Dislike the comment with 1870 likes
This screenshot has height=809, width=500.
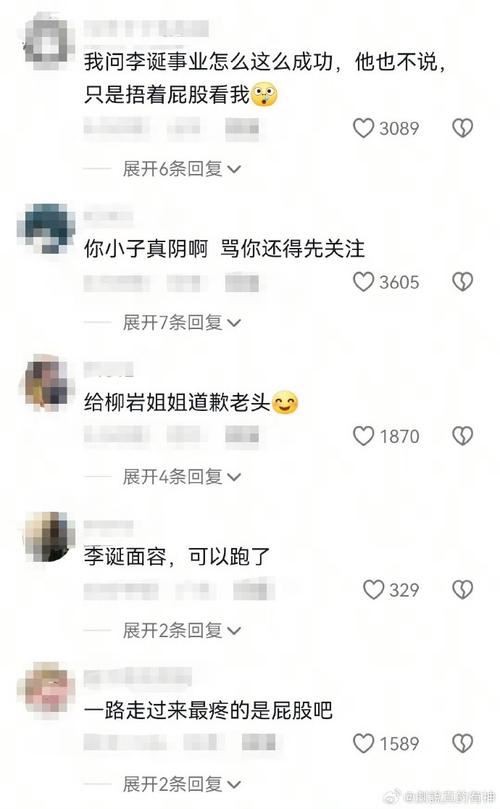click(462, 436)
